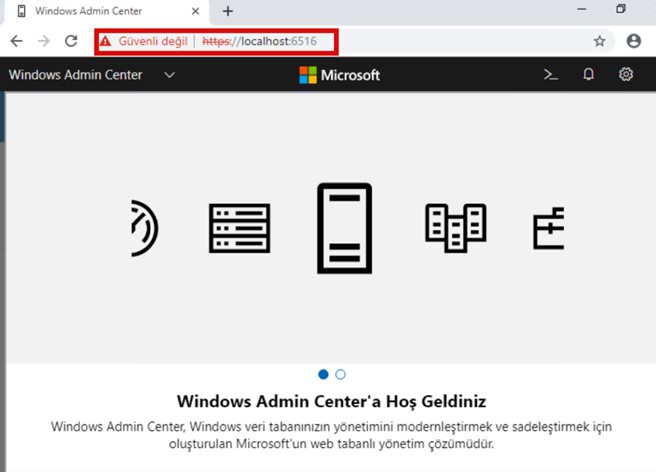This screenshot has height=472, width=656.
Task: Restore down the browser window
Action: [621, 9]
